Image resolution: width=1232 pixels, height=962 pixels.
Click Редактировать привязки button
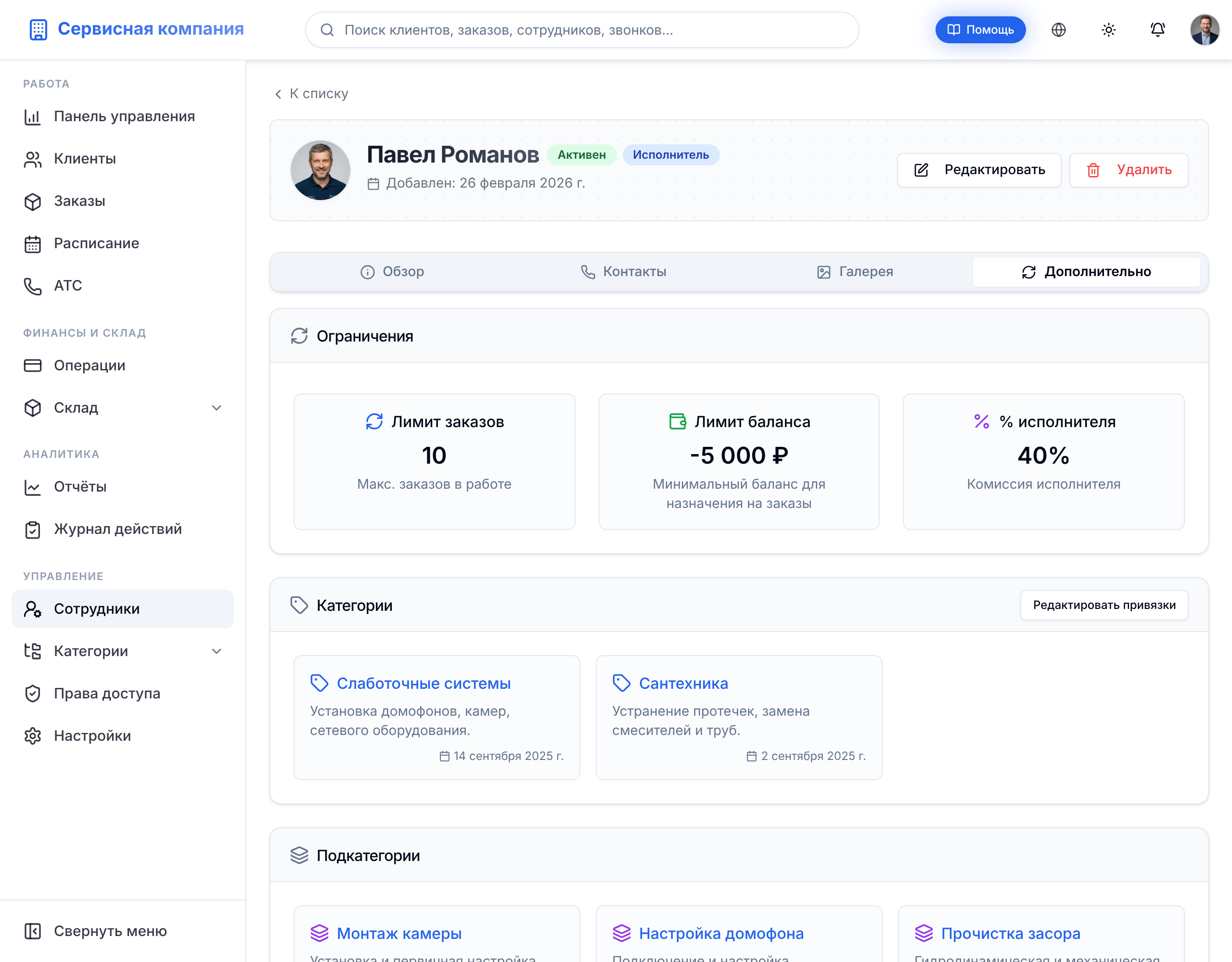pos(1104,605)
